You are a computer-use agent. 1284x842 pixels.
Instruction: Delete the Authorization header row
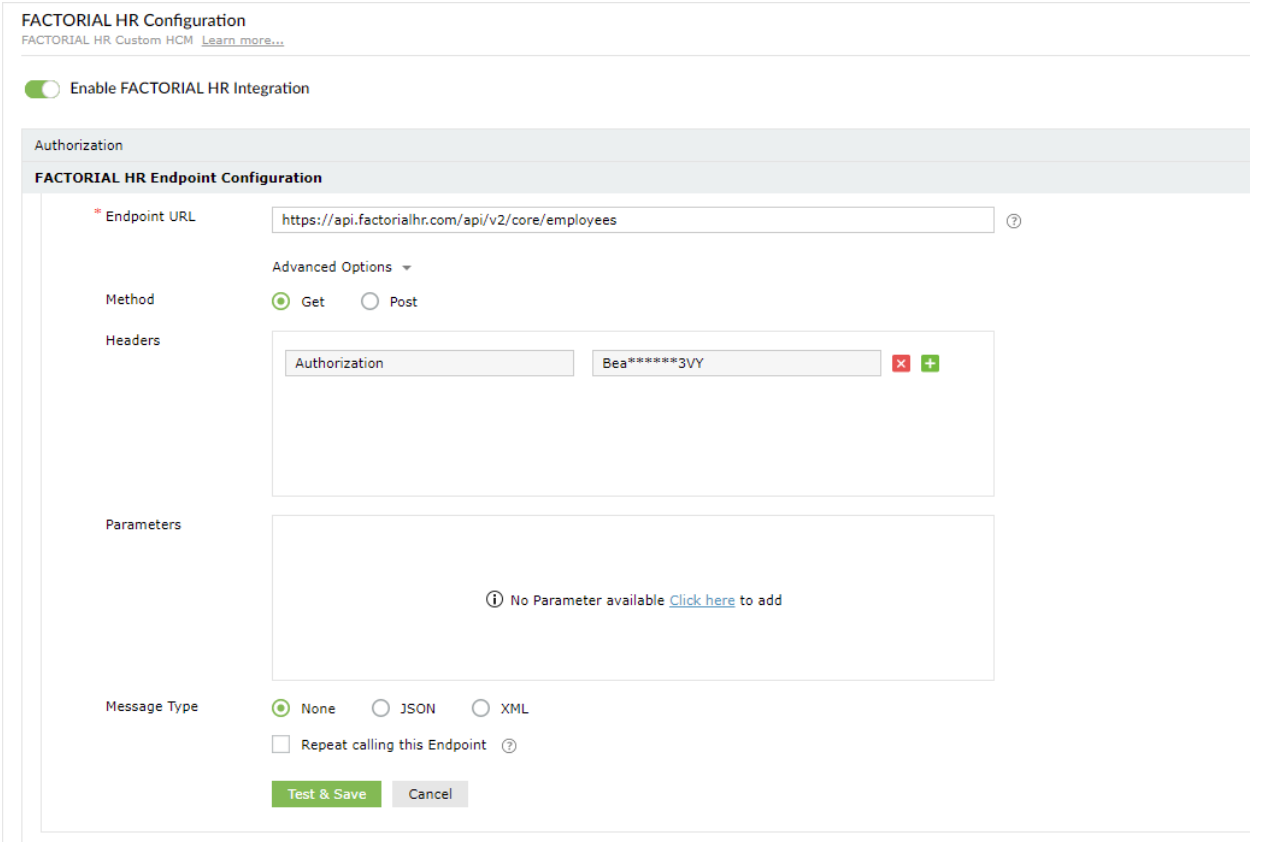(x=901, y=363)
